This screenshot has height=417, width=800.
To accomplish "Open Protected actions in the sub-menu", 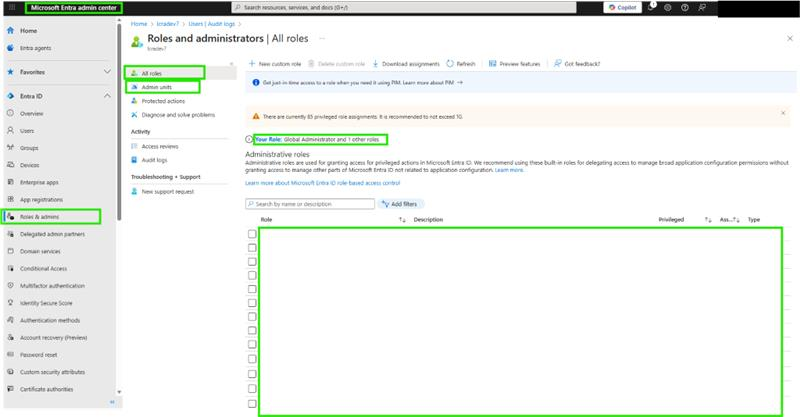I will 163,101.
